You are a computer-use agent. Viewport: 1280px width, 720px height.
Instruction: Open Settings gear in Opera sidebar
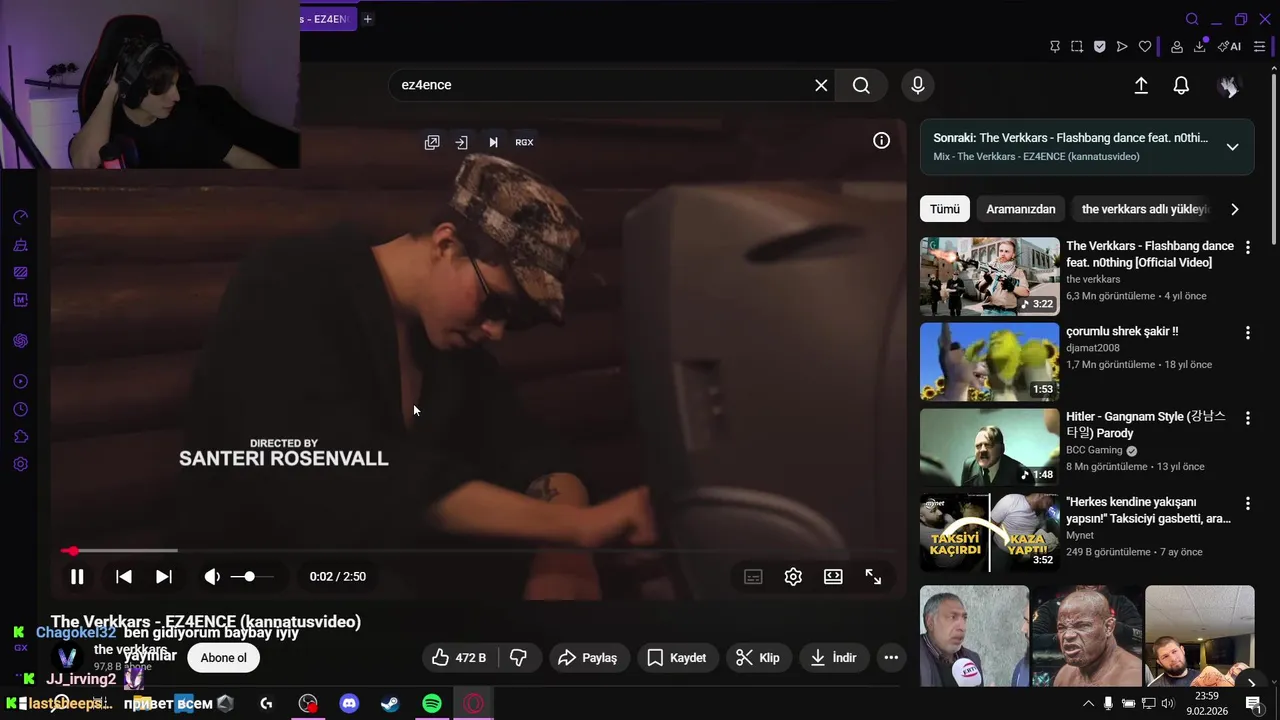20,464
